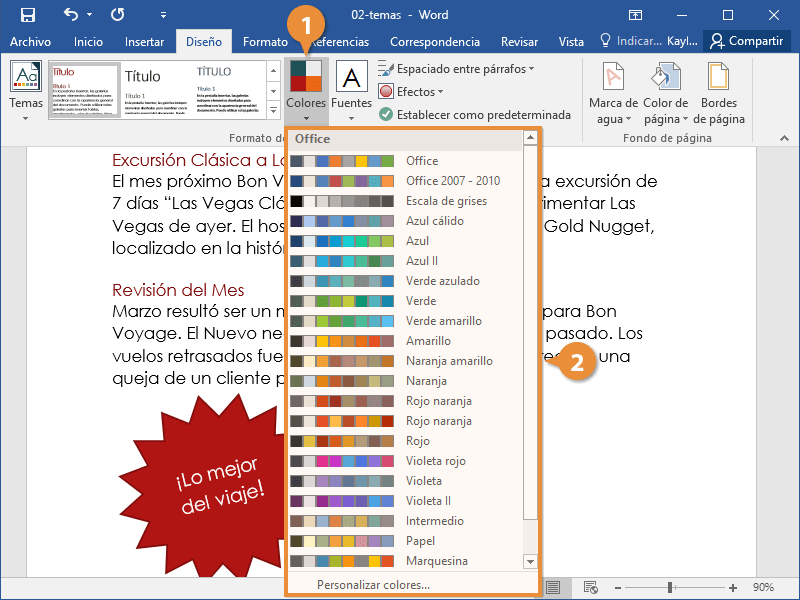Collapse the ribbon with the chevron arrow
The image size is (800, 600).
[785, 138]
